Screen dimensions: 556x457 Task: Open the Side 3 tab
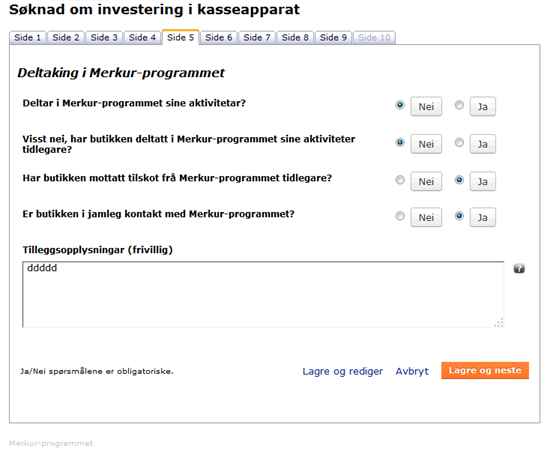[x=104, y=38]
